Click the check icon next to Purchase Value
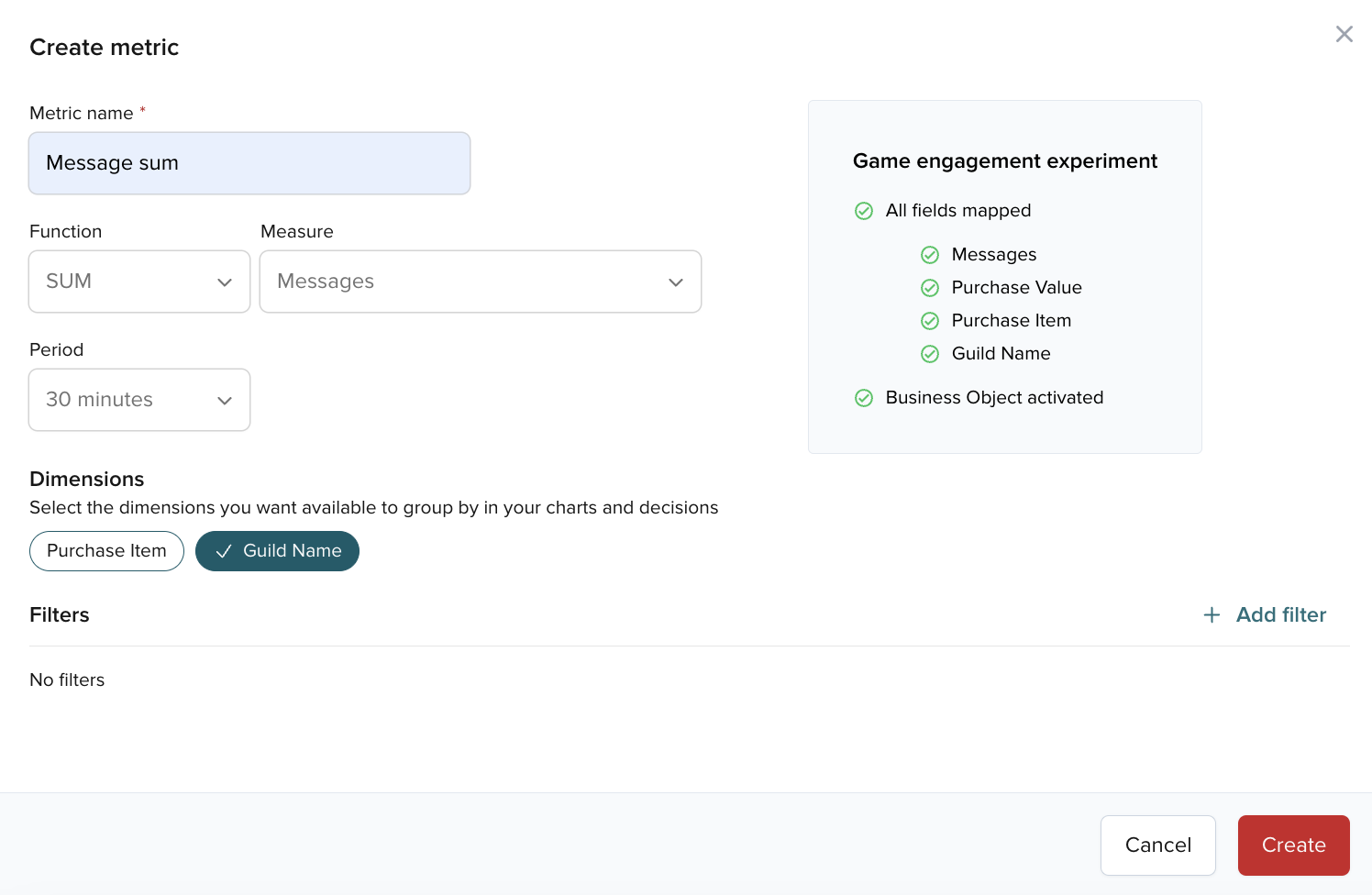This screenshot has width=1372, height=895. click(x=929, y=288)
